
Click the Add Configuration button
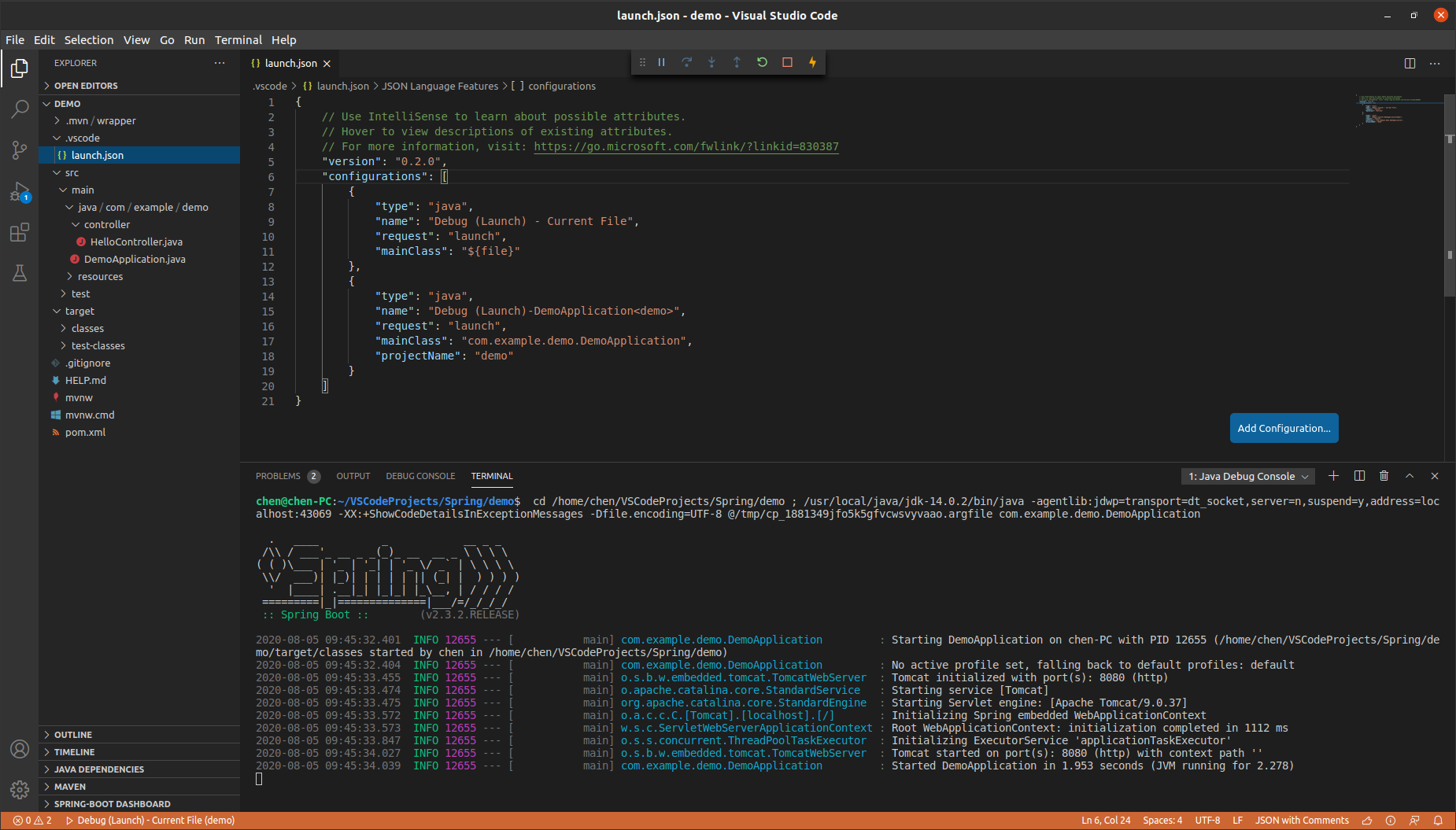point(1284,428)
